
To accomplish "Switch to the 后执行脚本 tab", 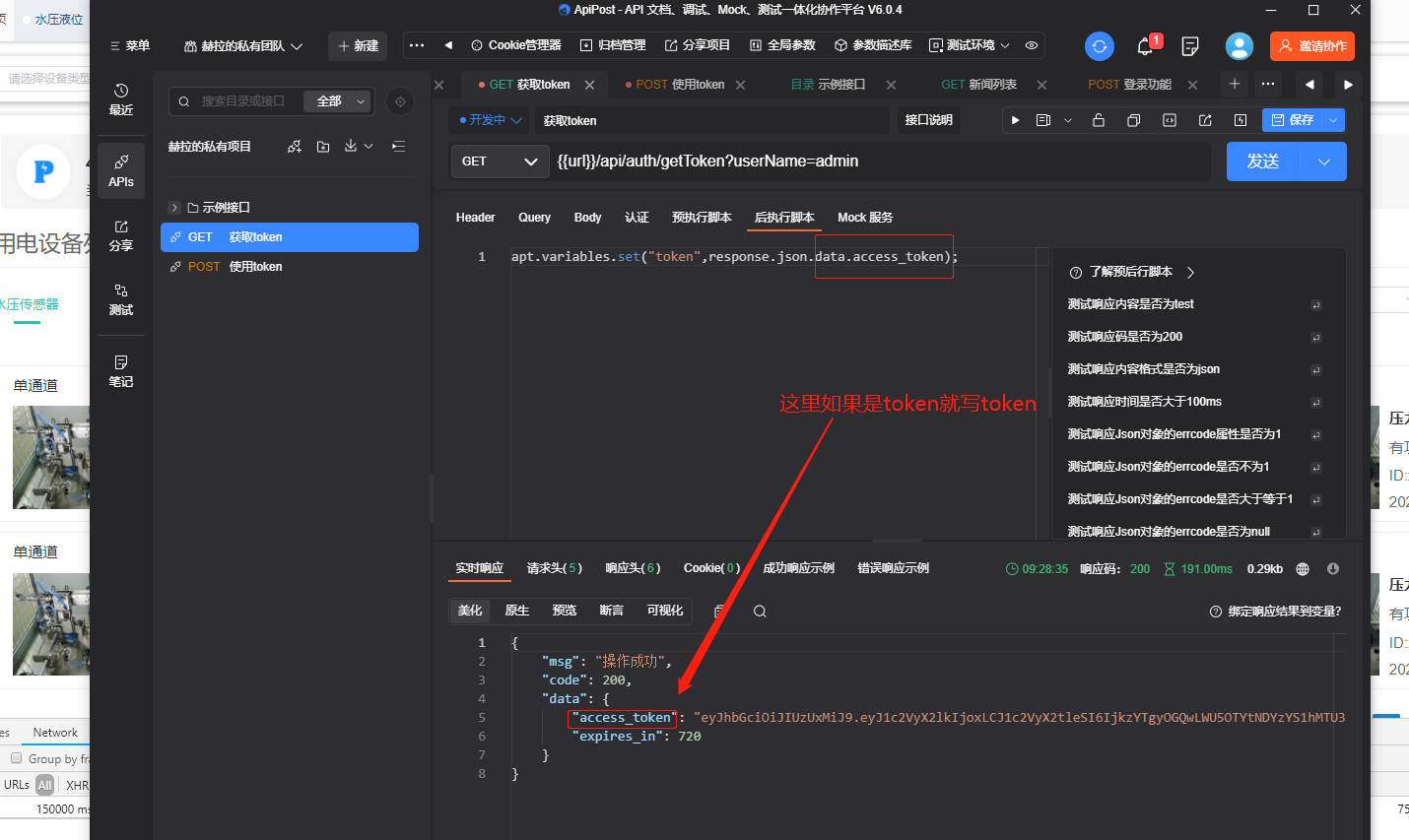I will click(x=783, y=217).
